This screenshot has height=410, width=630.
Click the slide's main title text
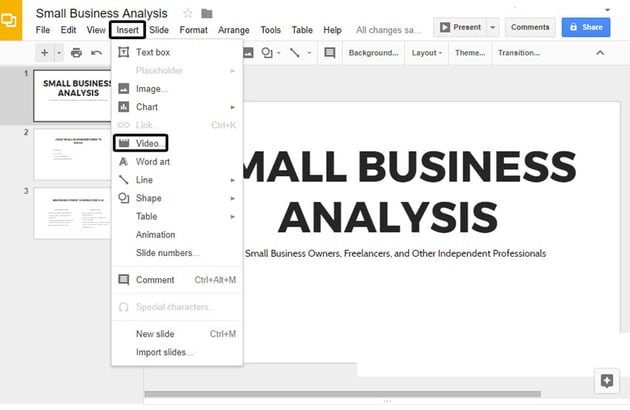point(410,192)
